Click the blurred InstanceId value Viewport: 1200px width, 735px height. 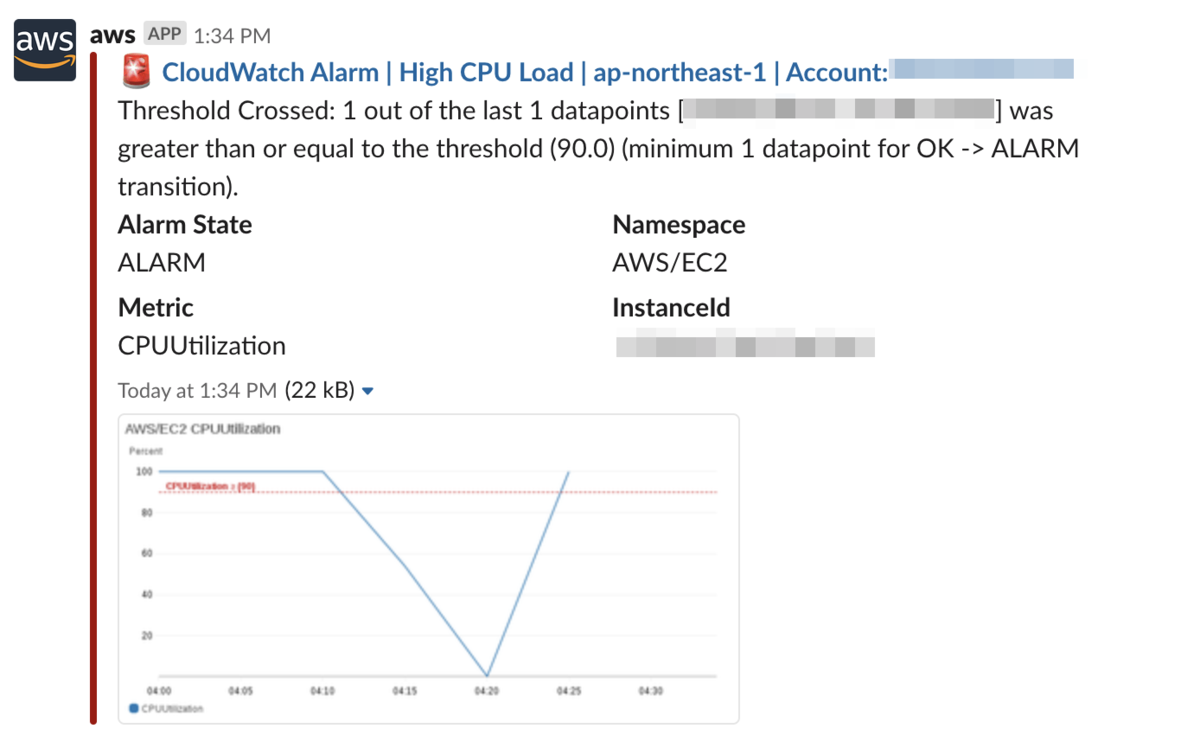click(x=745, y=347)
